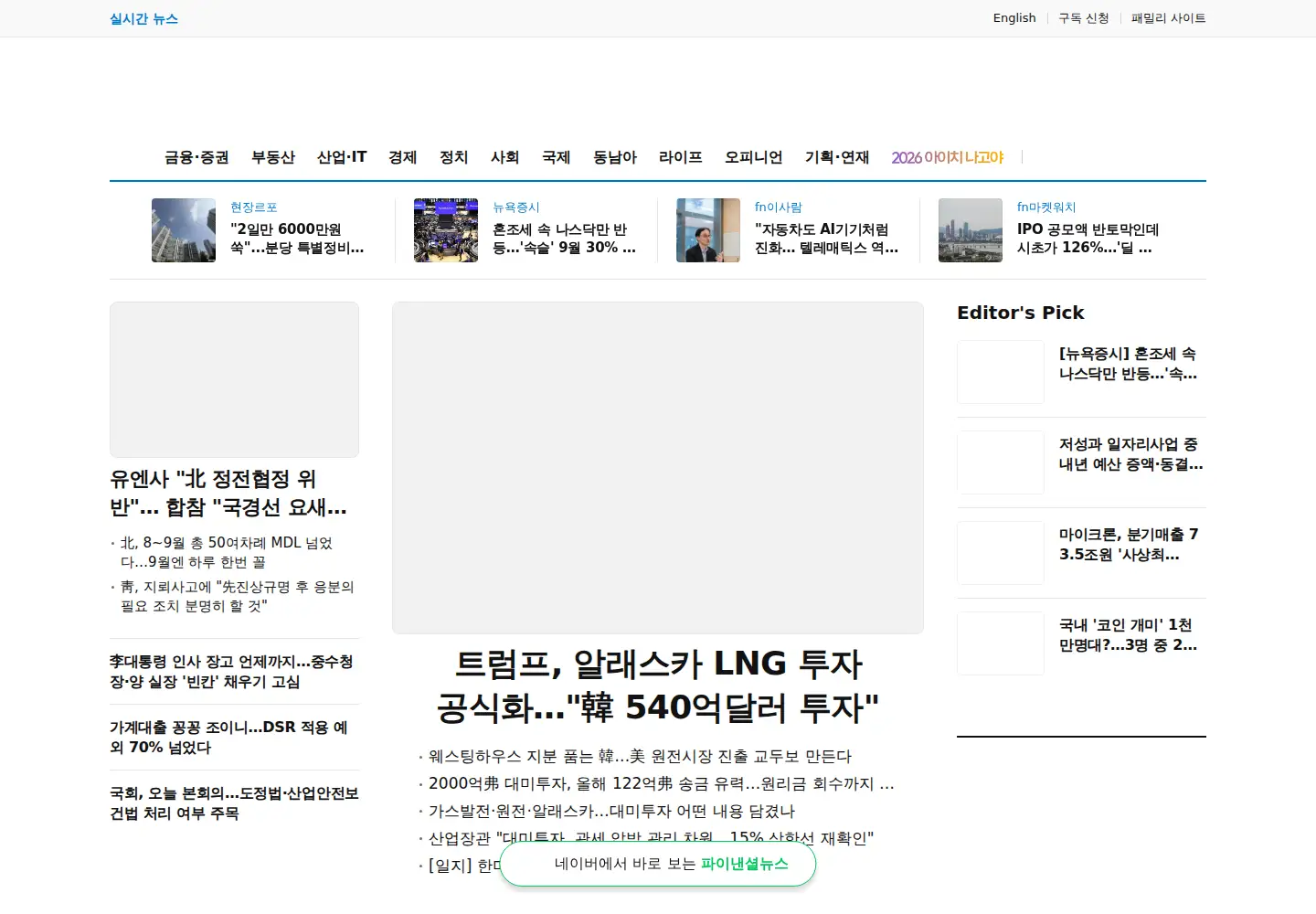Click the thumbnail beside the 코인 개미 pick
This screenshot has width=1316, height=914.
[x=1001, y=643]
